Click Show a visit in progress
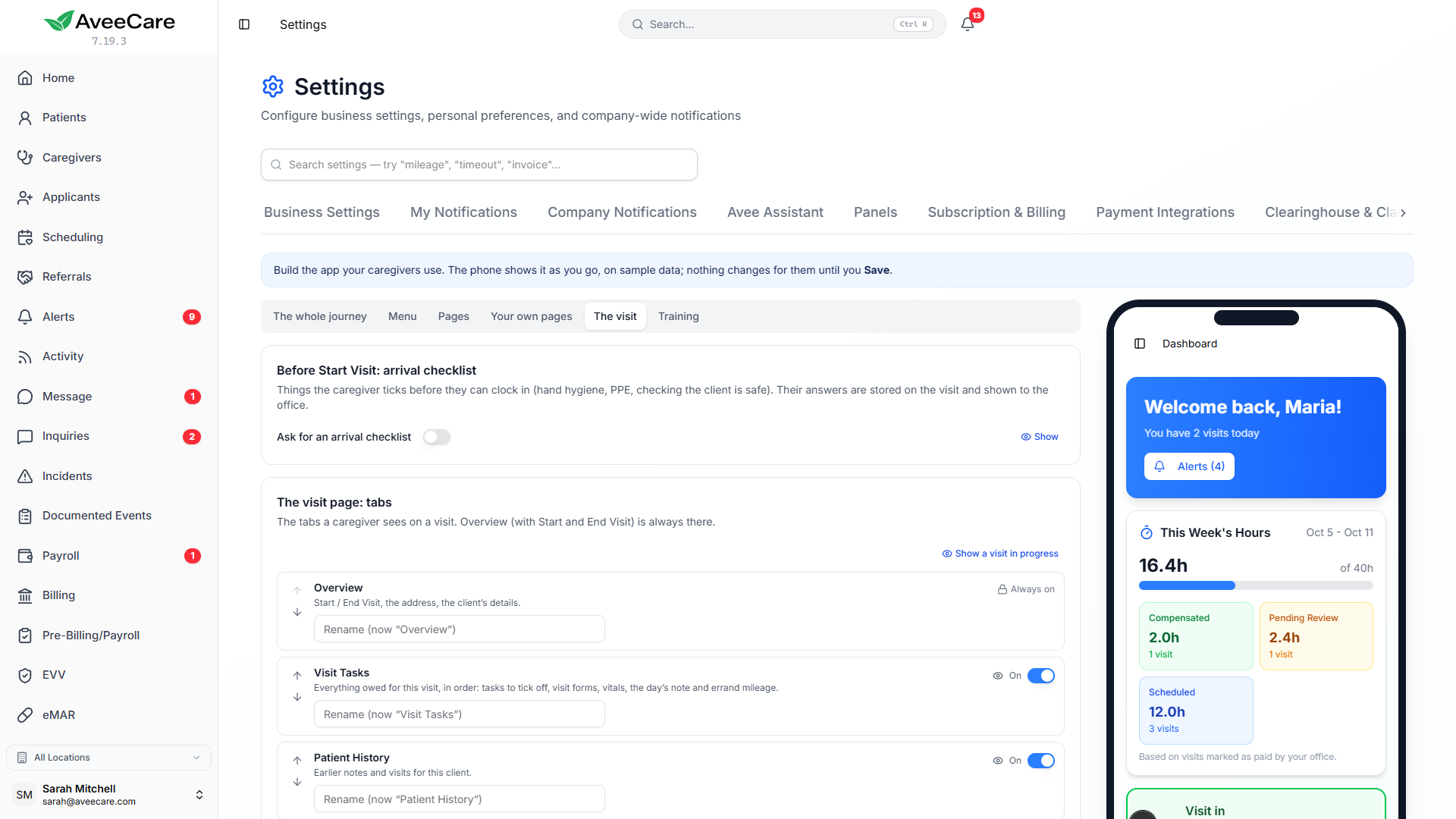Viewport: 1456px width, 819px height. [x=1000, y=554]
